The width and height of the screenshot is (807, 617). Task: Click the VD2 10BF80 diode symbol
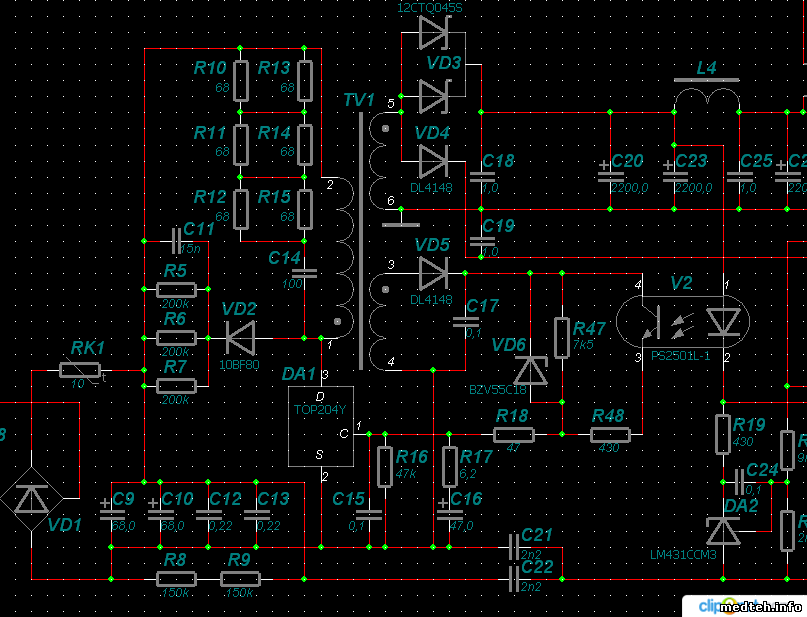[x=240, y=337]
